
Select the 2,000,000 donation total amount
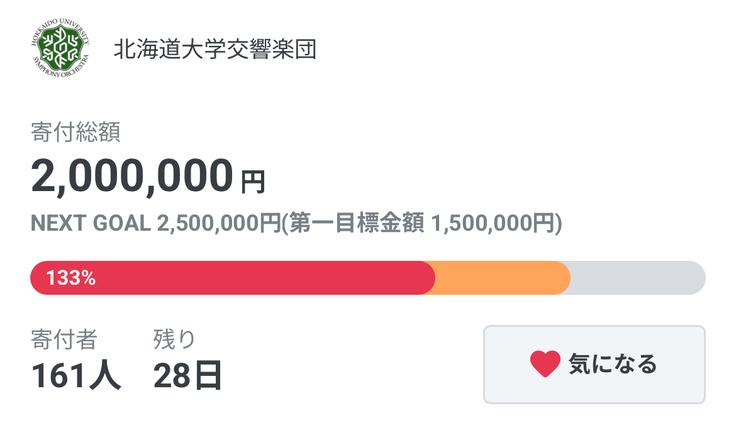pos(132,176)
